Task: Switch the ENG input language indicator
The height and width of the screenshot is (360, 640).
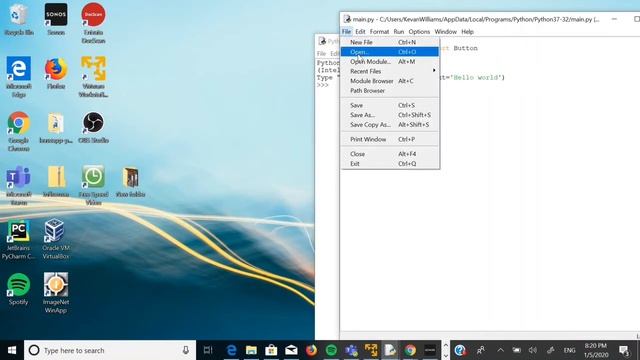Action: pos(569,350)
